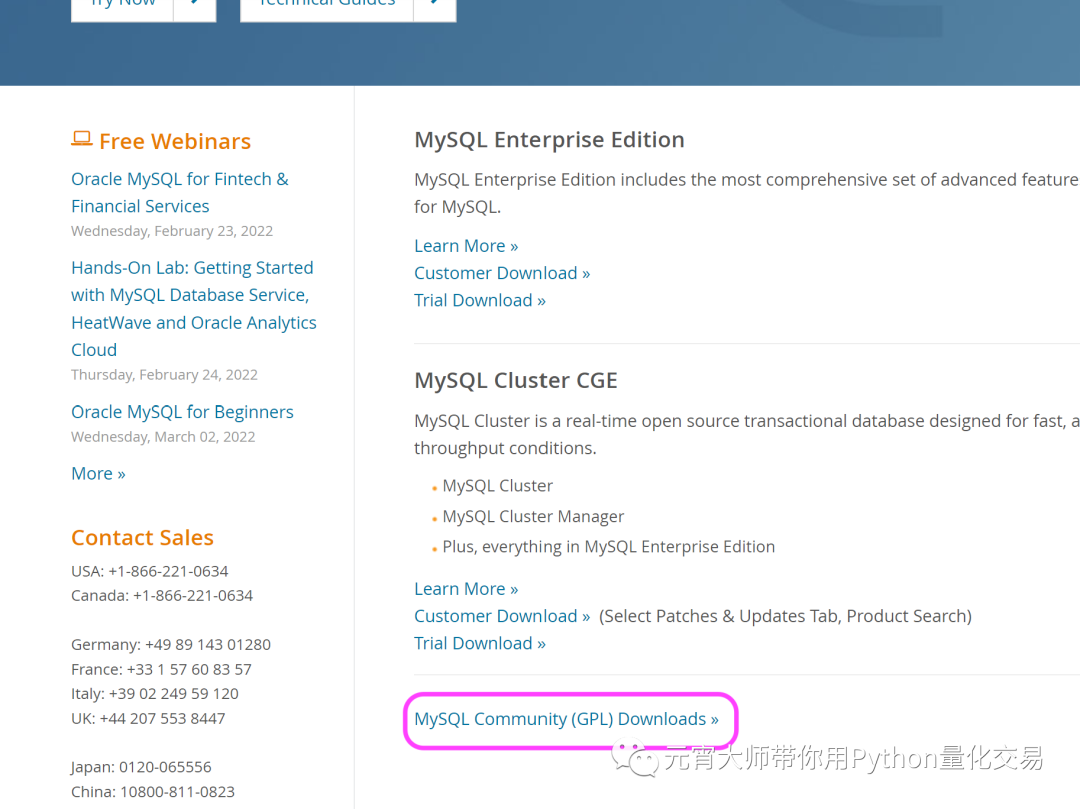This screenshot has width=1080, height=809.
Task: Click the UK: +44 207 553 8447 line
Action: pyautogui.click(x=148, y=719)
